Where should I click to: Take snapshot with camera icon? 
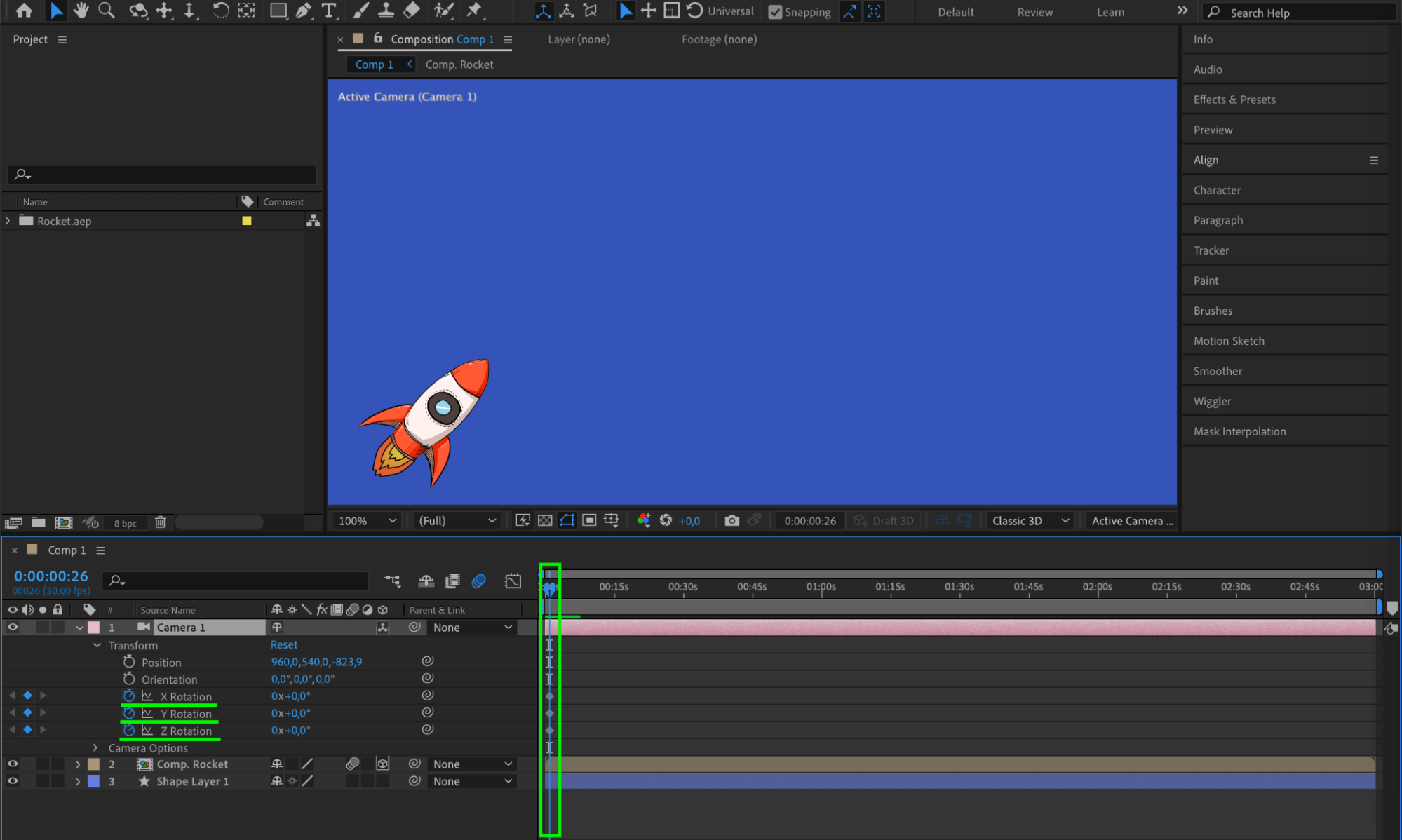732,520
